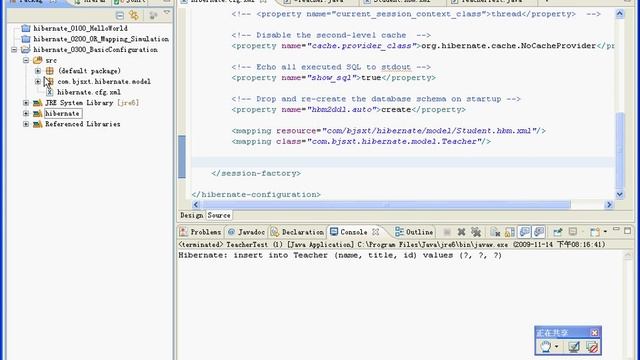This screenshot has width=640, height=360.
Task: Click the (default package) package icon
Action: pos(49,71)
